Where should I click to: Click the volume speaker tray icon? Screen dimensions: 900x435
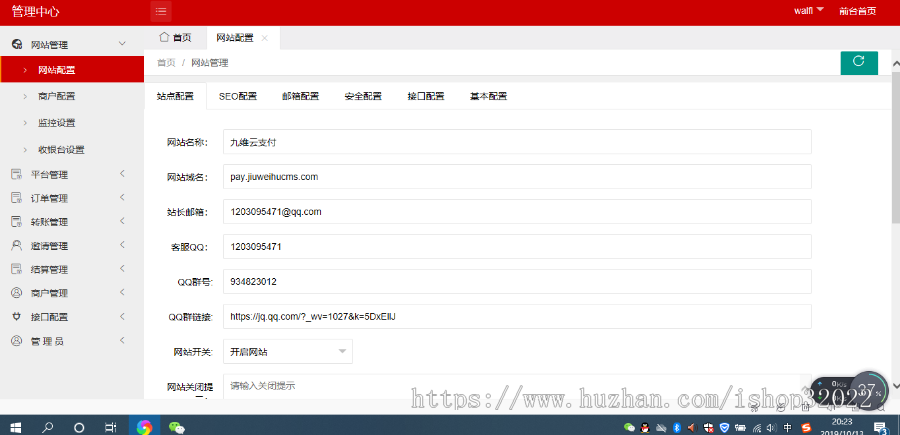773,428
